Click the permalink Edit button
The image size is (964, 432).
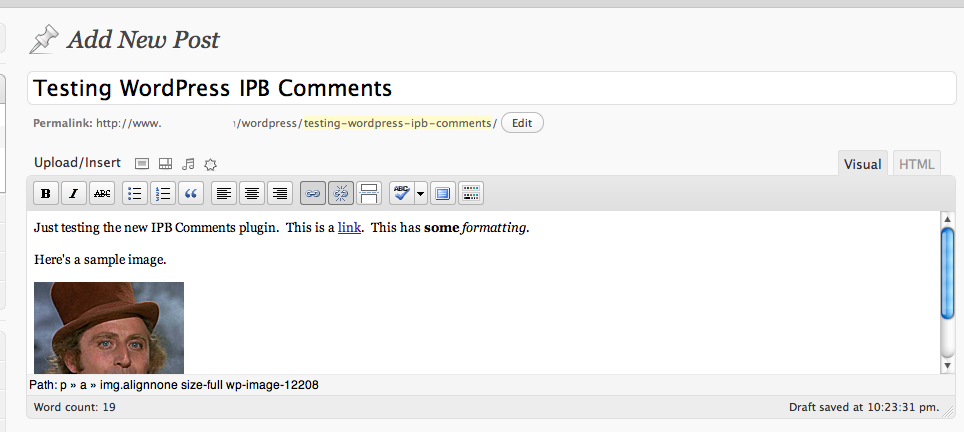pos(522,123)
